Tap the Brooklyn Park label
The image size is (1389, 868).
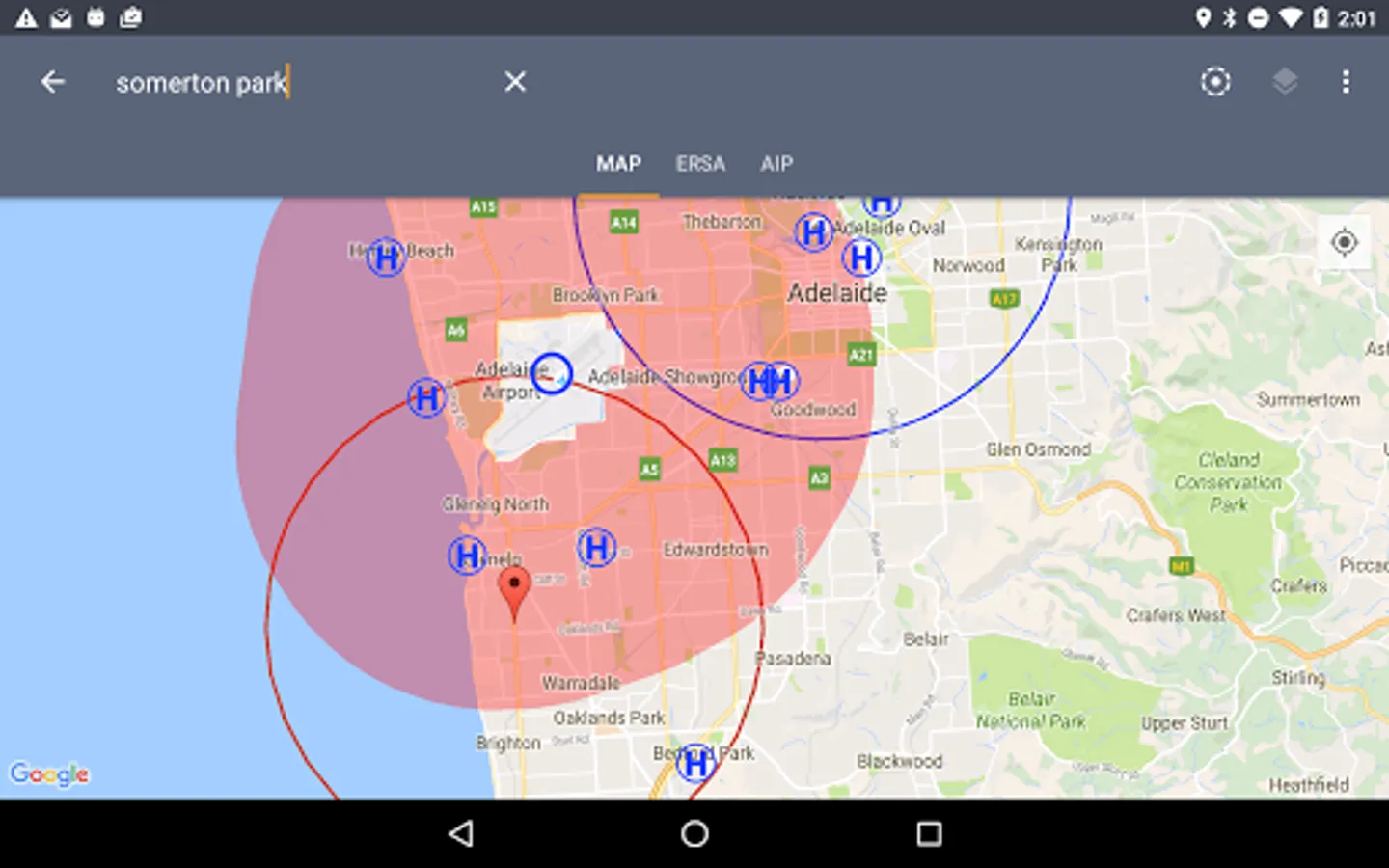pyautogui.click(x=606, y=295)
